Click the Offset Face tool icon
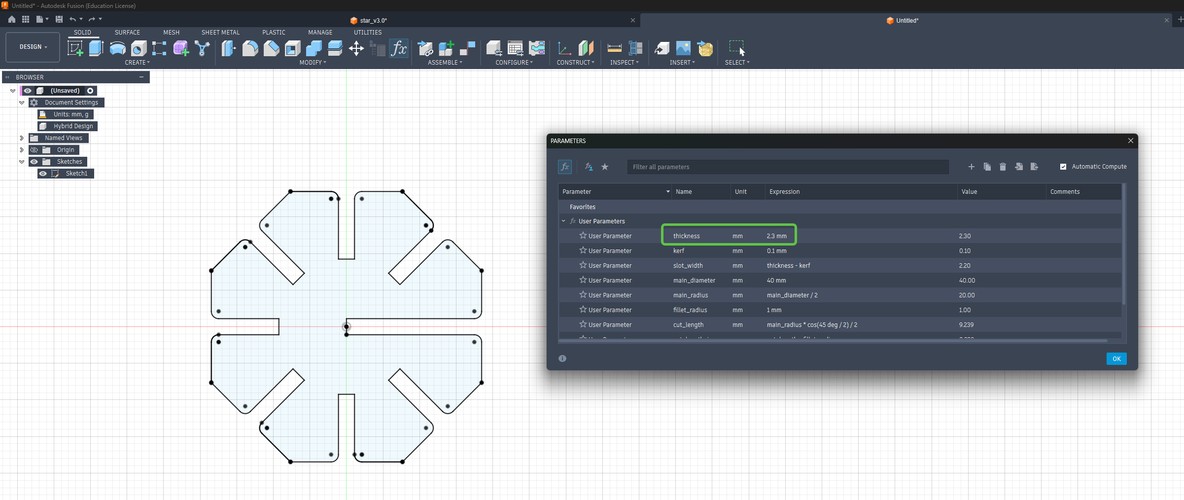 (x=335, y=48)
